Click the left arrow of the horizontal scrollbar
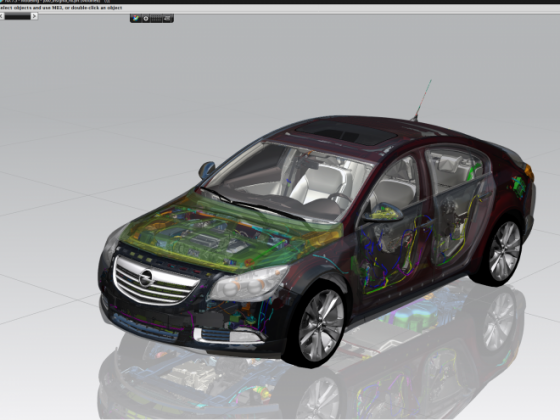The width and height of the screenshot is (560, 420). (x=1, y=16)
